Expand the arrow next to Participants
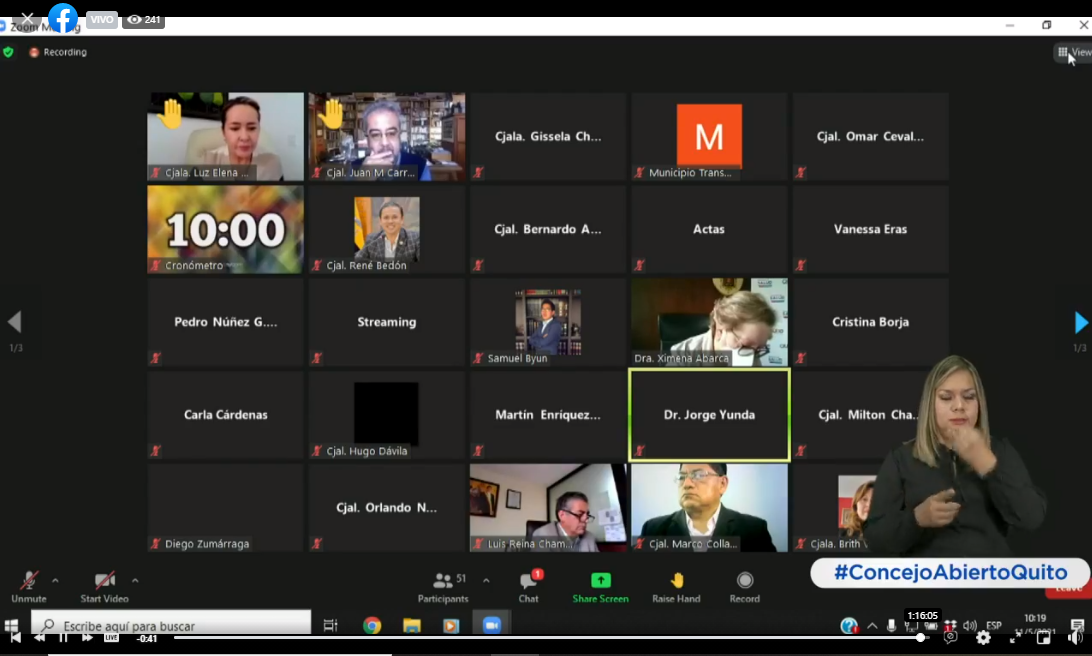 (486, 580)
